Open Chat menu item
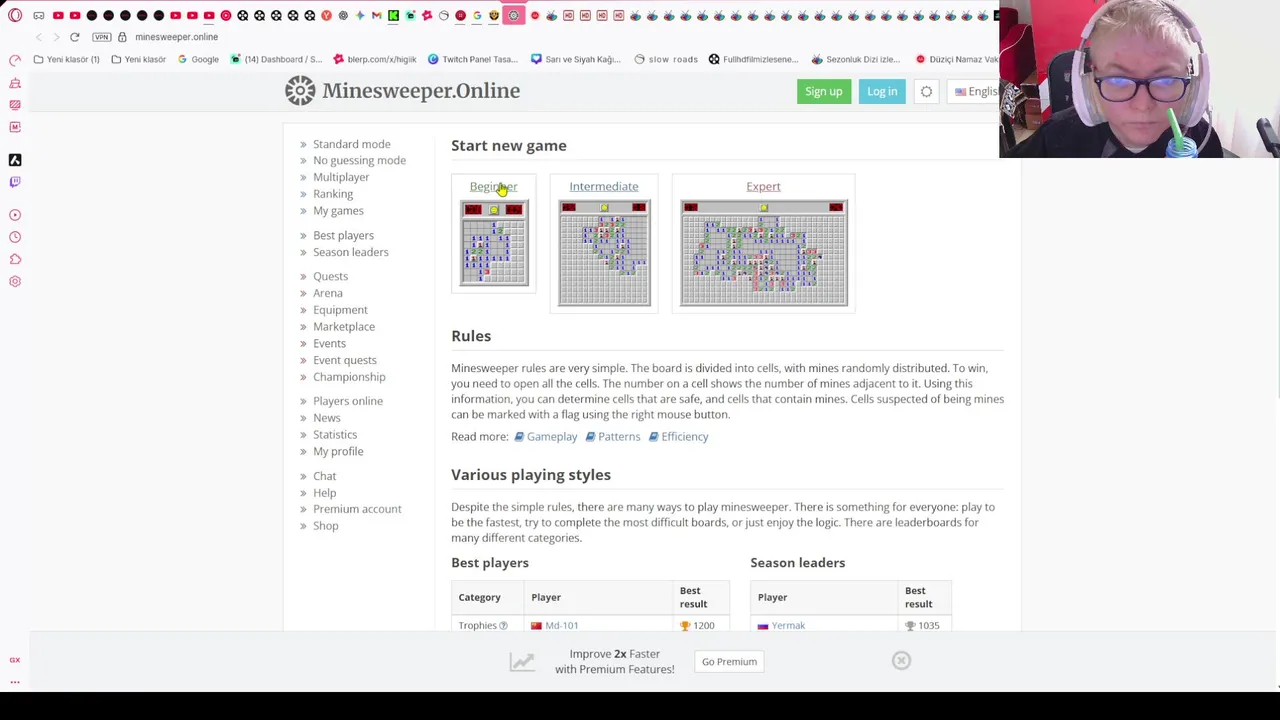1280x720 pixels. (324, 476)
